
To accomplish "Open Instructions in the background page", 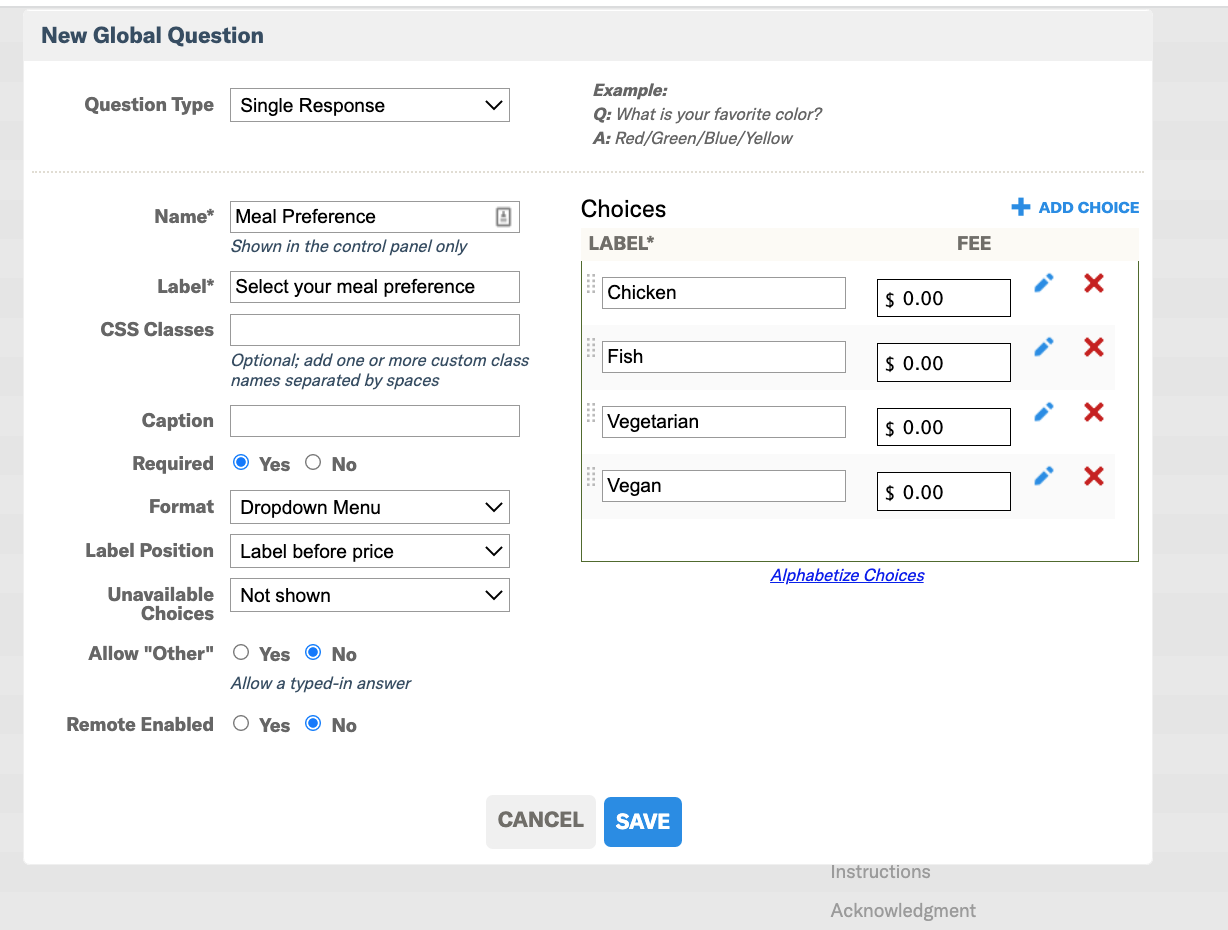I will (880, 872).
